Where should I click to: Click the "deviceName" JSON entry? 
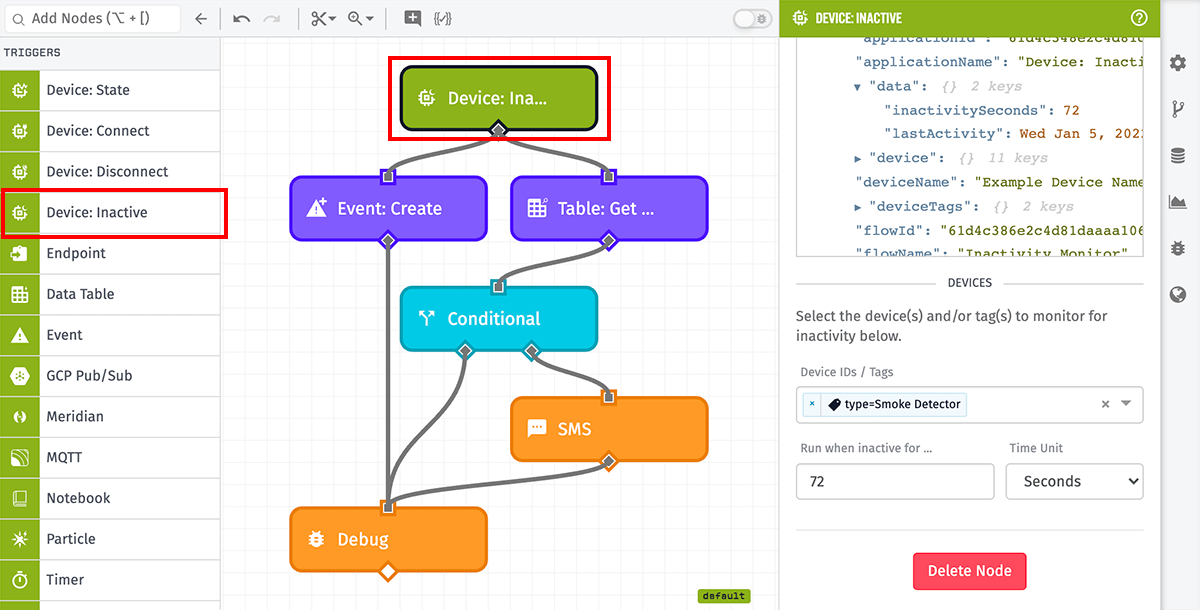[998, 182]
